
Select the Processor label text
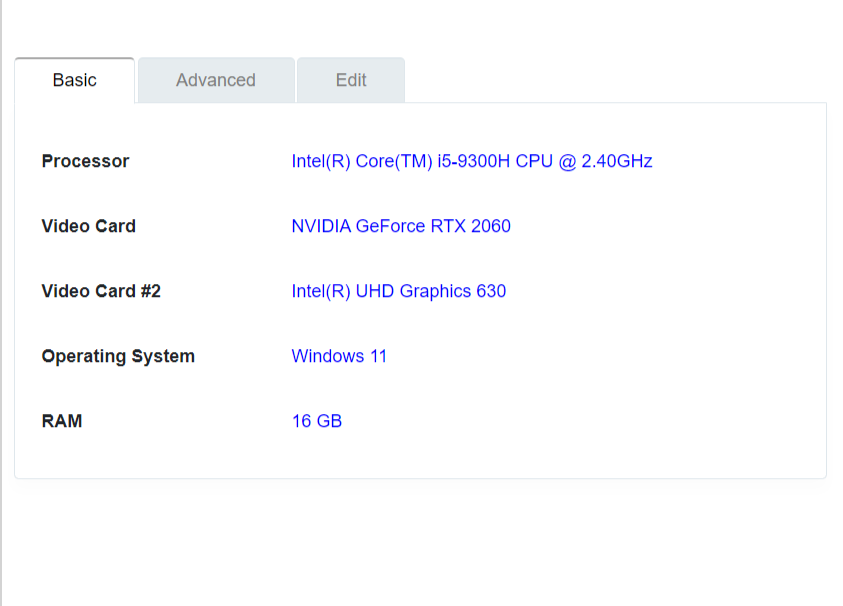[85, 161]
